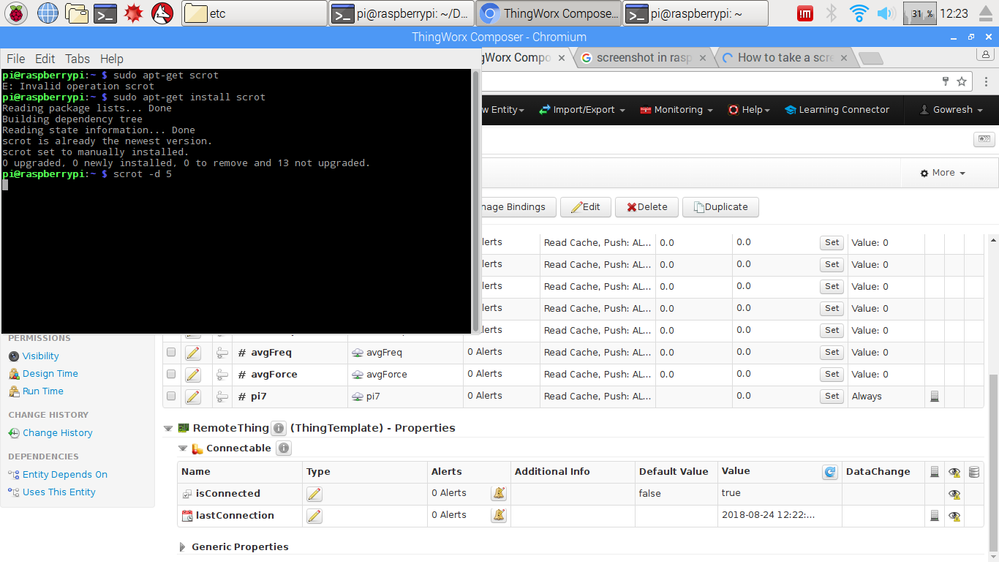Open the Bluetooth tray menu

[x=831, y=13]
